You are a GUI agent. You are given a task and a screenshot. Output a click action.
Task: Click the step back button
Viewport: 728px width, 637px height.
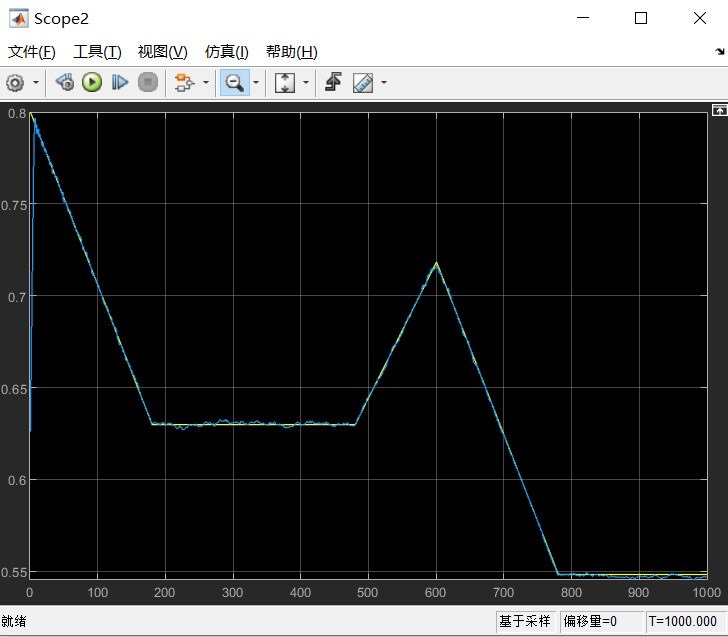pyautogui.click(x=65, y=83)
